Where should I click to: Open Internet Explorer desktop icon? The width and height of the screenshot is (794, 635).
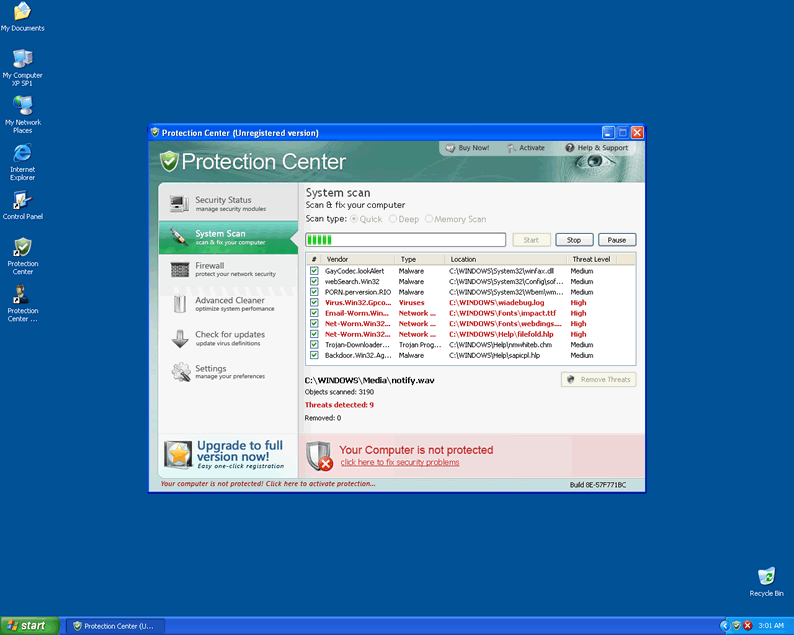[x=22, y=156]
